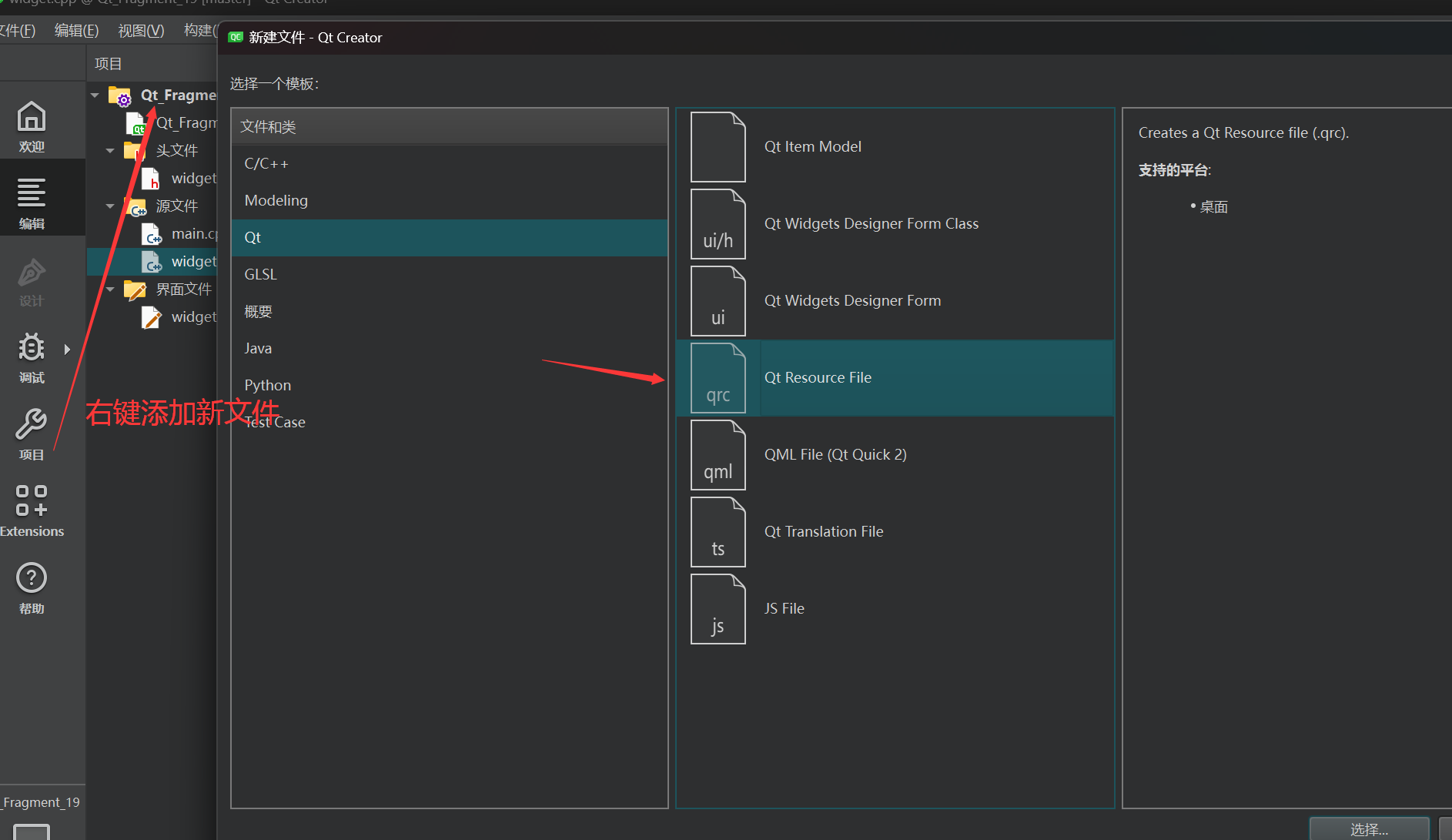Click the main.cpp file icon
Screen dimensions: 1452x840
pos(151,234)
